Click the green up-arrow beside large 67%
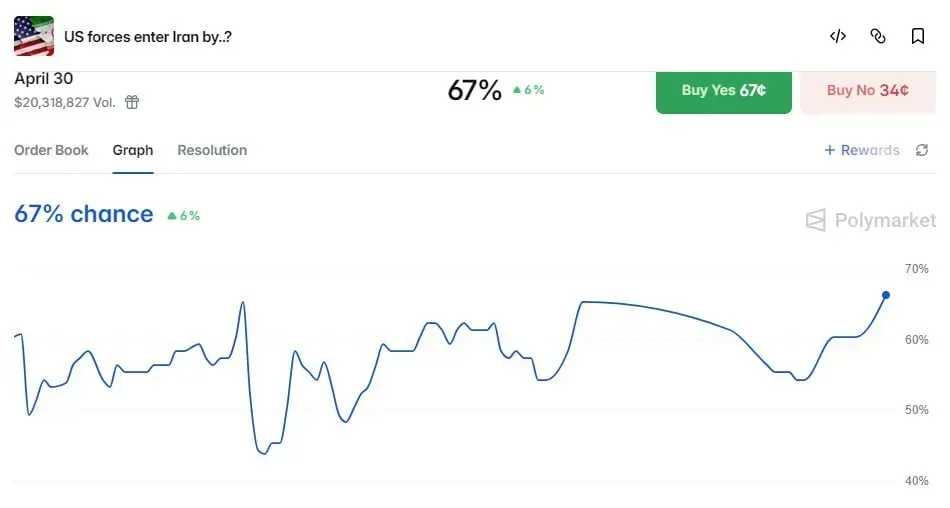The height and width of the screenshot is (508, 950). coord(517,90)
